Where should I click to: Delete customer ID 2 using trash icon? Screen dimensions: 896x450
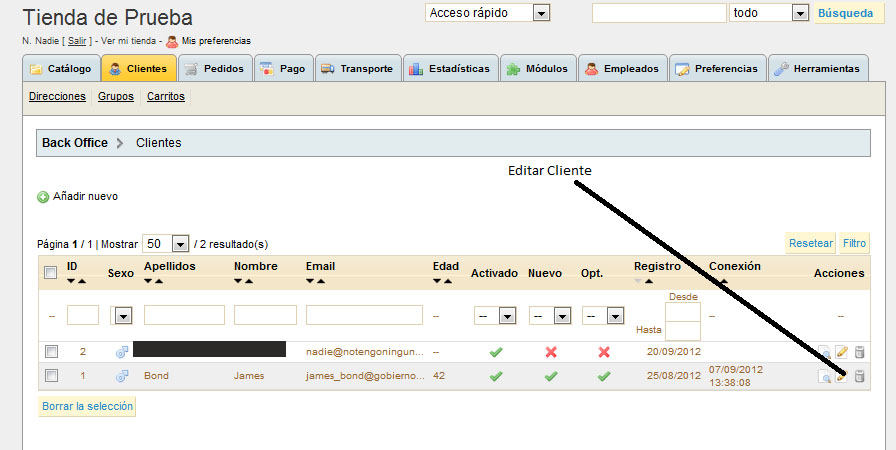coord(859,352)
